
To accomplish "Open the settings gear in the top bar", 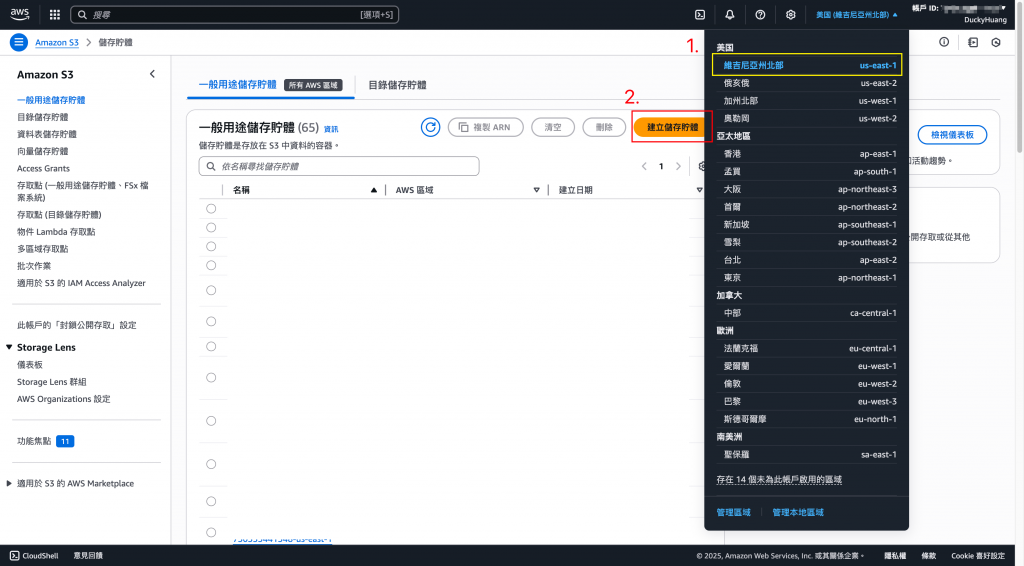I will click(790, 14).
